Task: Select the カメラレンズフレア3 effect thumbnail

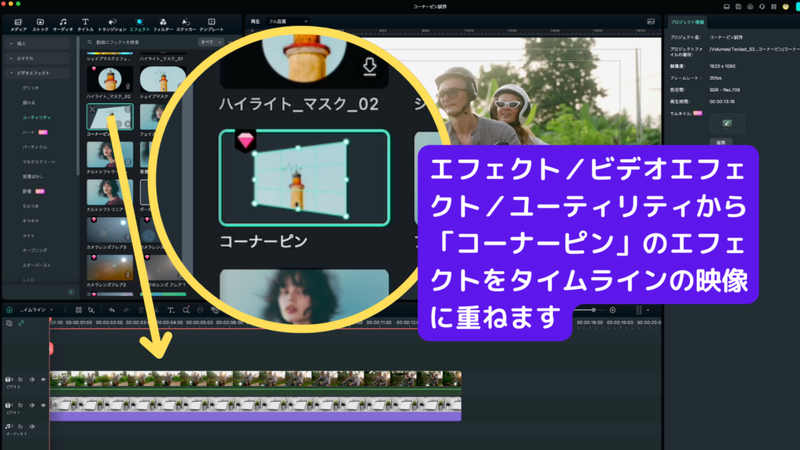Action: point(110,230)
